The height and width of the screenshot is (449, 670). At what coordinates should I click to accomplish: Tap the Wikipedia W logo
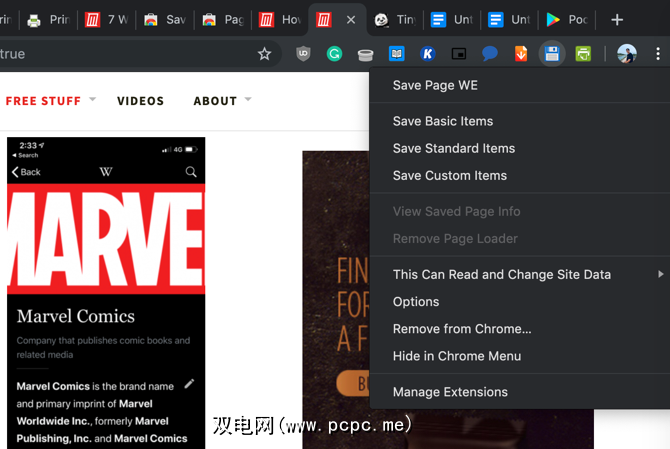[x=106, y=172]
